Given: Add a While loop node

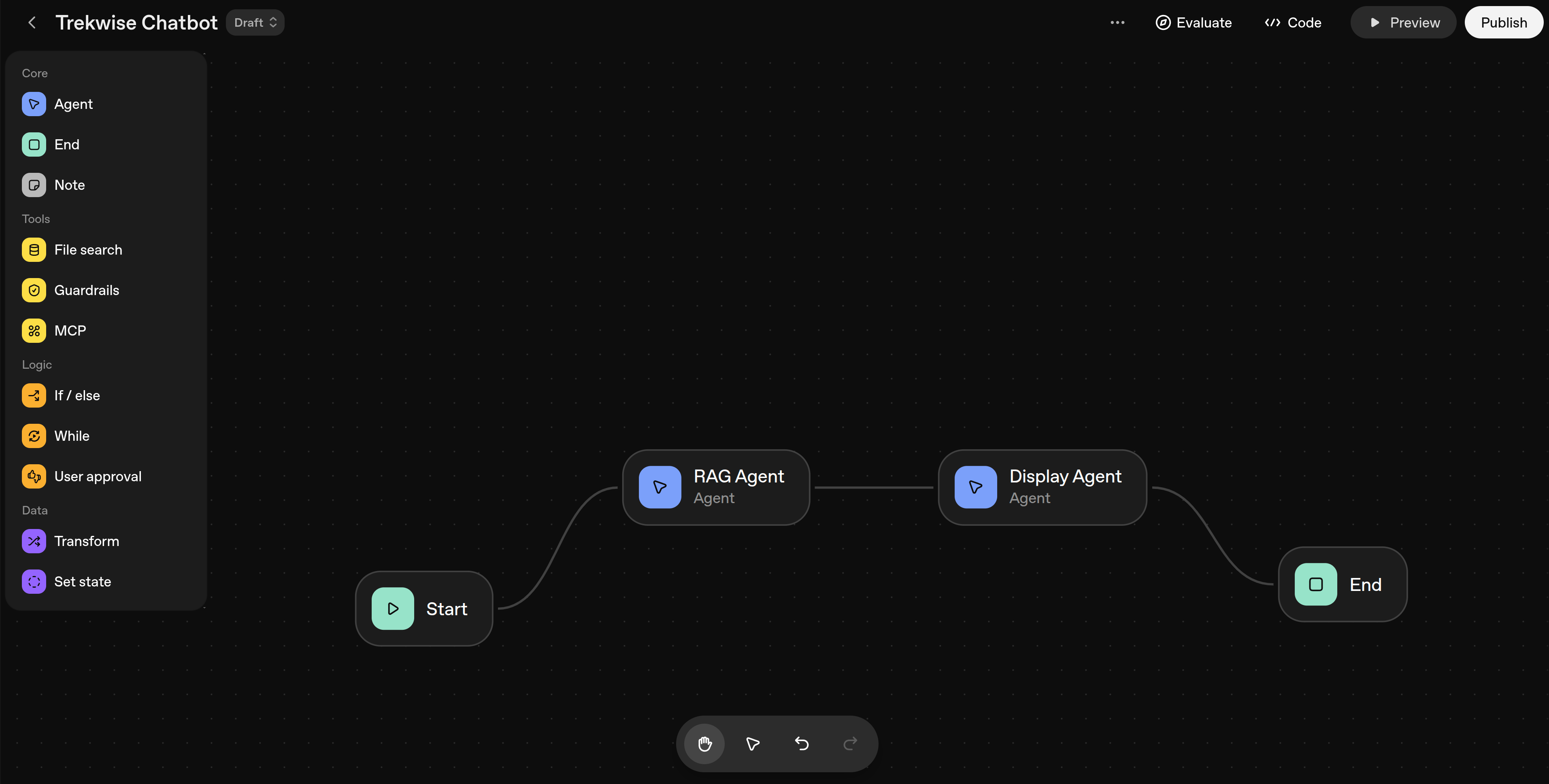Looking at the screenshot, I should [34, 435].
